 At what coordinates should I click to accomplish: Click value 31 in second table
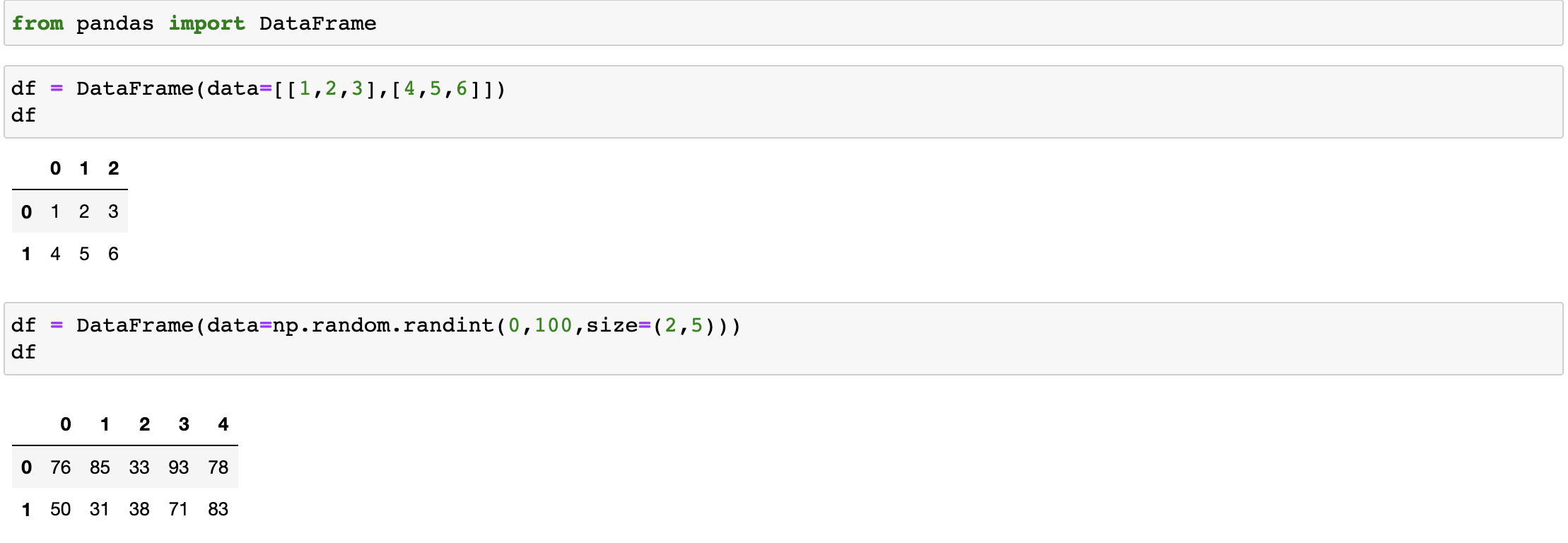pyautogui.click(x=100, y=509)
